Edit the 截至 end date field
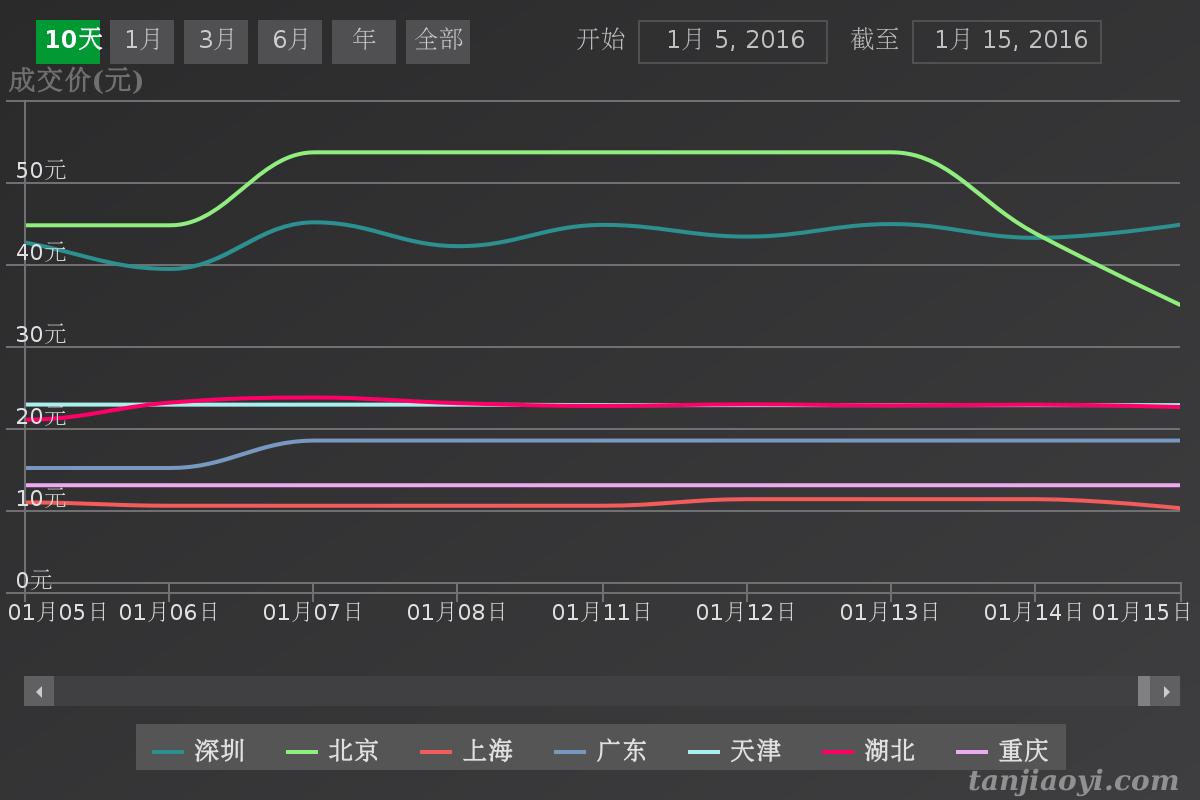This screenshot has height=800, width=1200. point(1007,41)
